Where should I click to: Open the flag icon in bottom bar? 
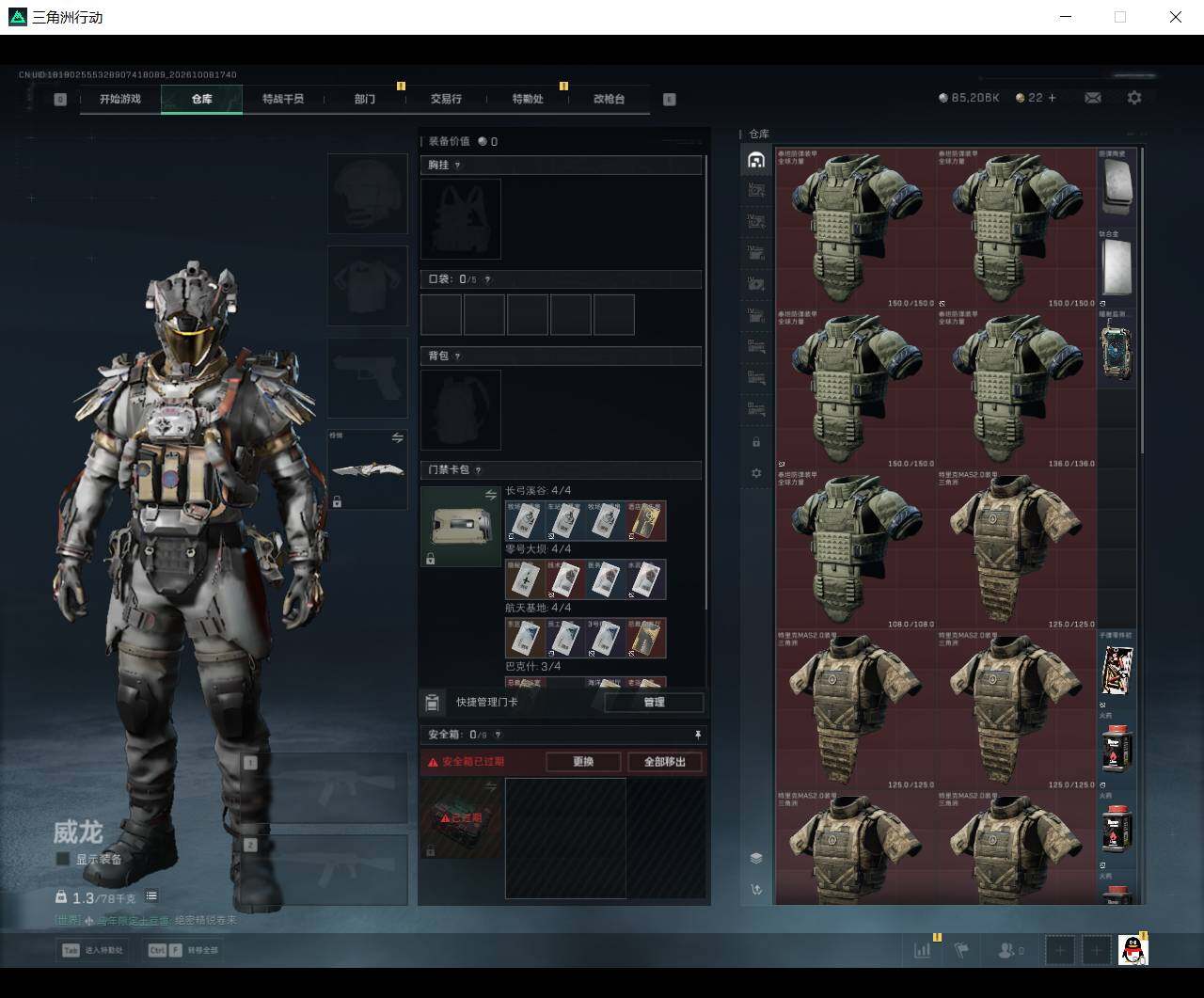961,950
